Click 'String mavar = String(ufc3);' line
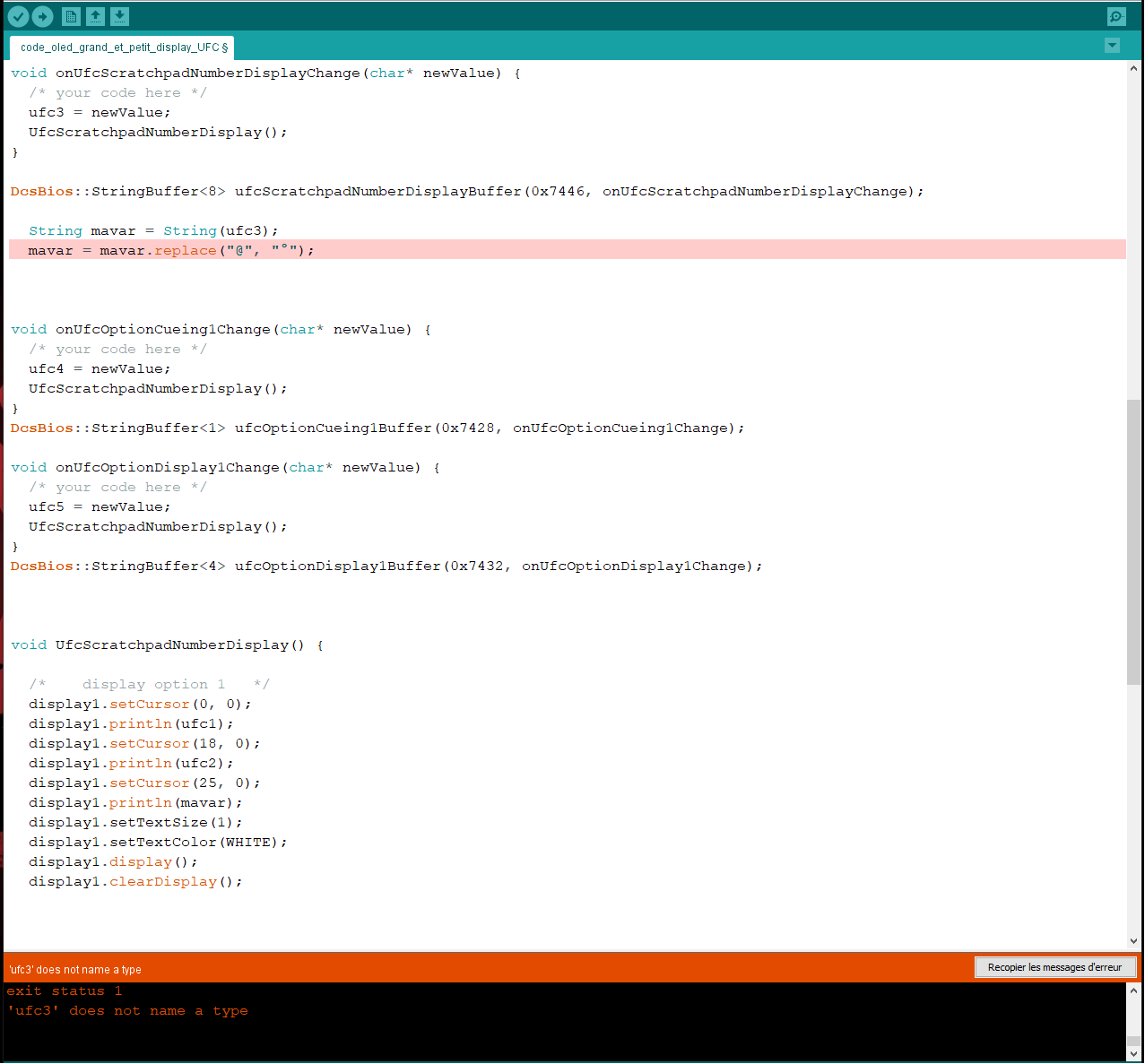This screenshot has height=1064, width=1145. [153, 231]
